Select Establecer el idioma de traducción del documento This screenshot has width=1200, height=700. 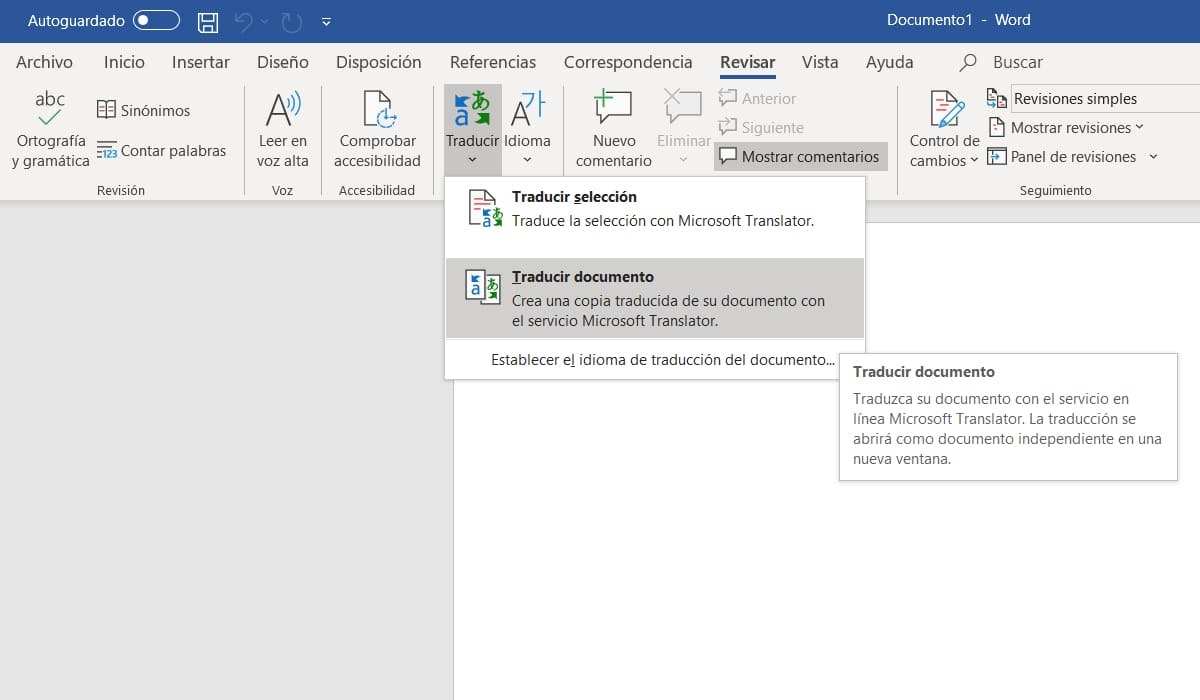point(662,360)
